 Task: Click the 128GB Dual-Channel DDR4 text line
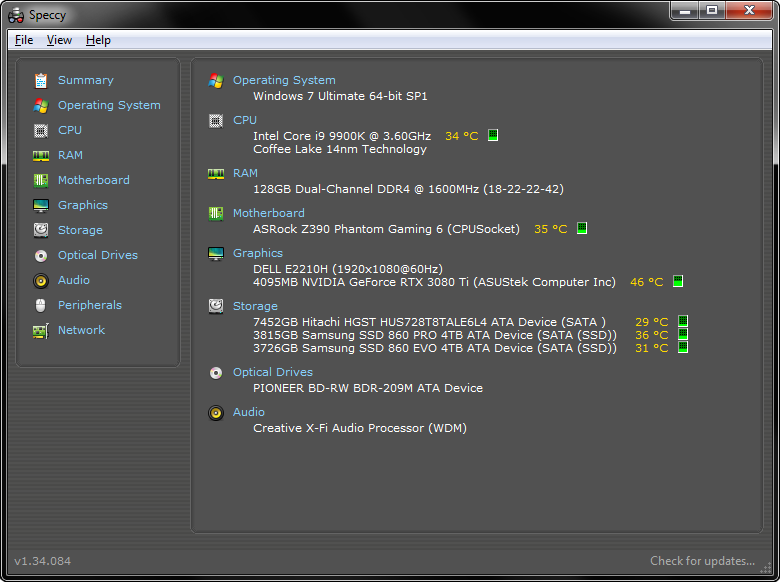[x=408, y=189]
